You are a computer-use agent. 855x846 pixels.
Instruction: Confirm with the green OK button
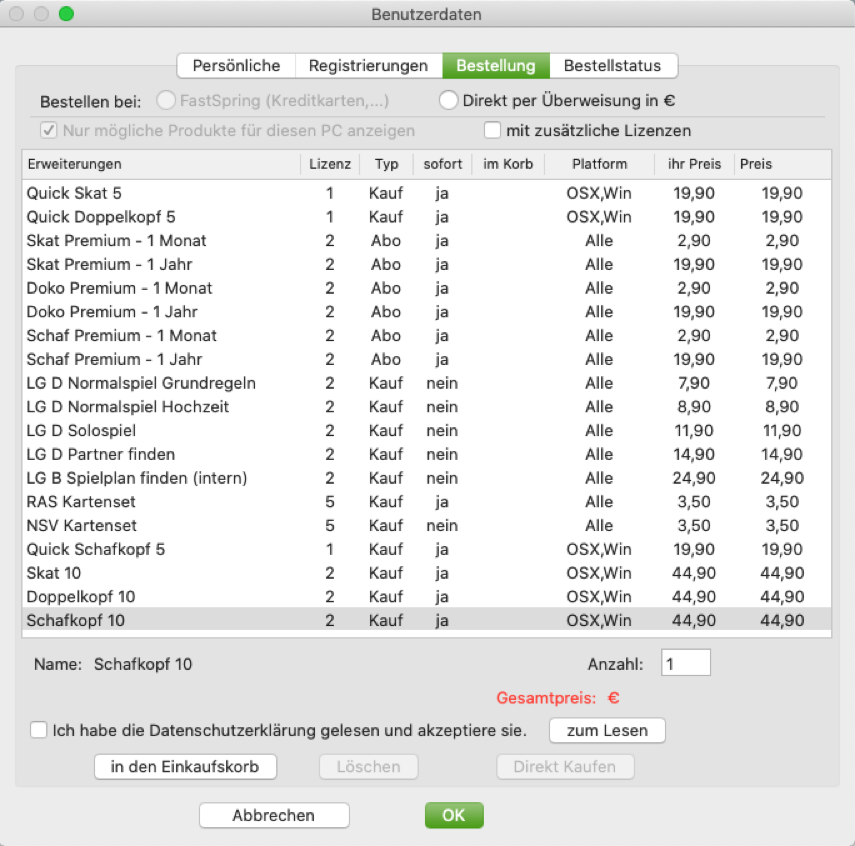pos(453,815)
